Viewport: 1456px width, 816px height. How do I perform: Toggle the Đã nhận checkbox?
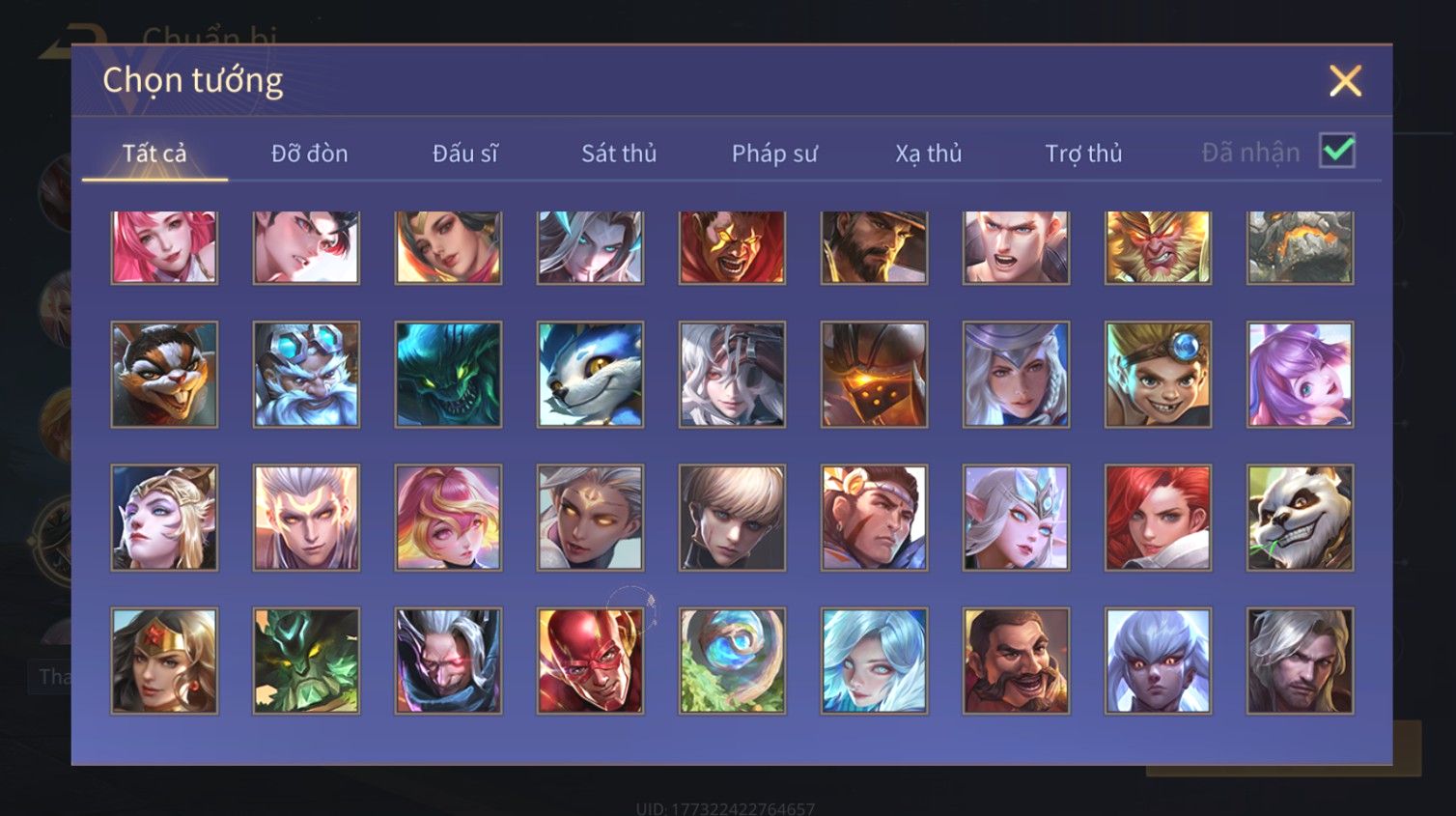click(x=1337, y=151)
